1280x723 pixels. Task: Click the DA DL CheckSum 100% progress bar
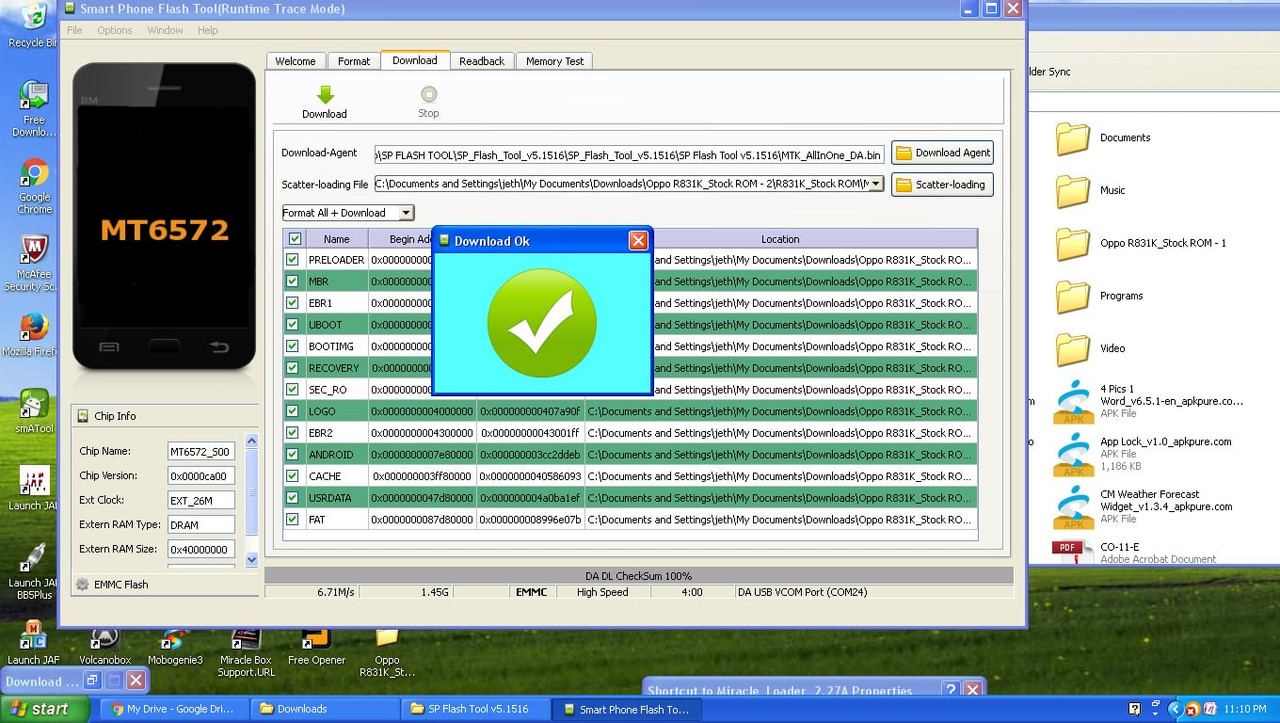click(638, 576)
